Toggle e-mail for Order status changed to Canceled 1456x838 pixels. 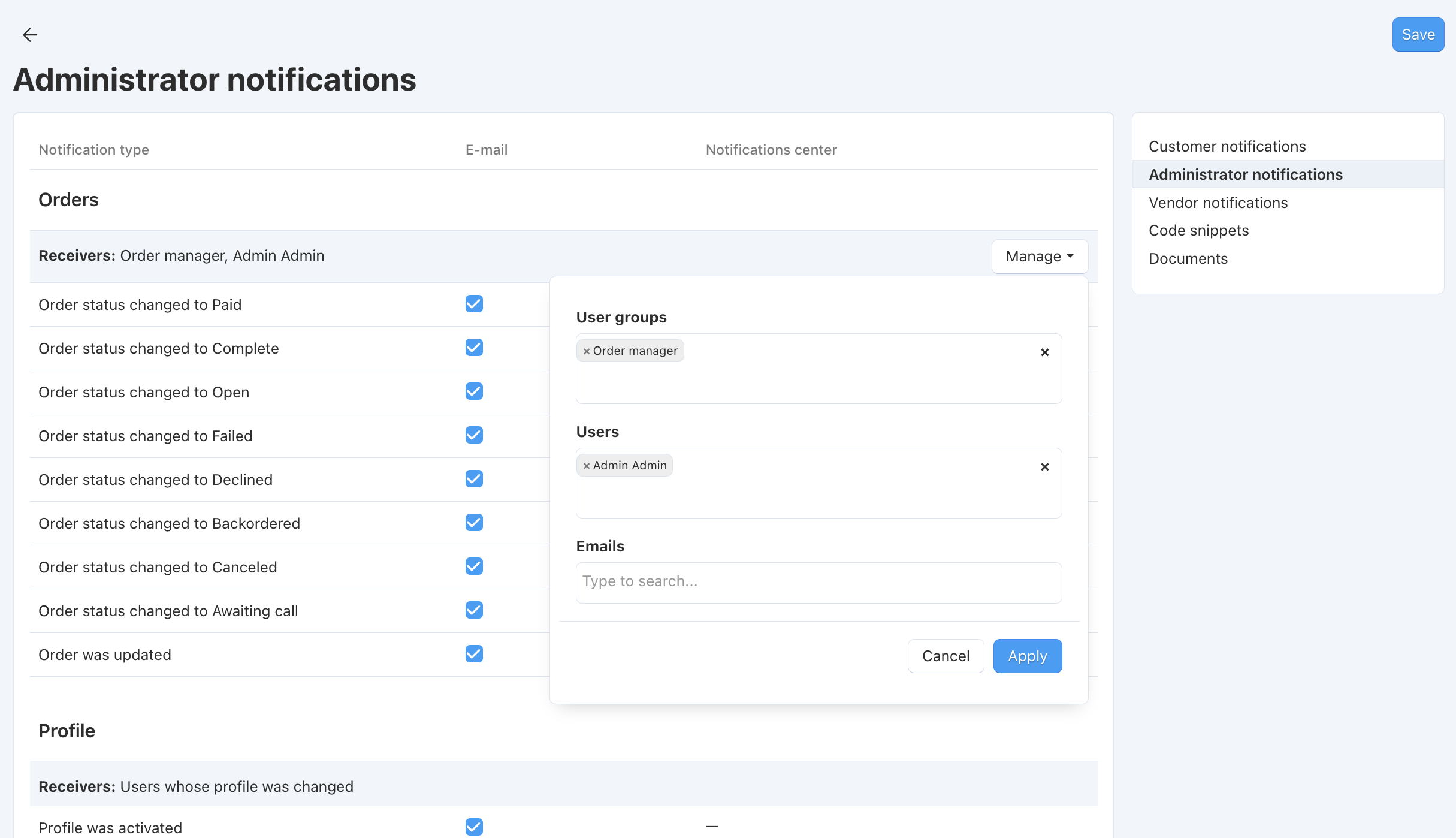474,566
